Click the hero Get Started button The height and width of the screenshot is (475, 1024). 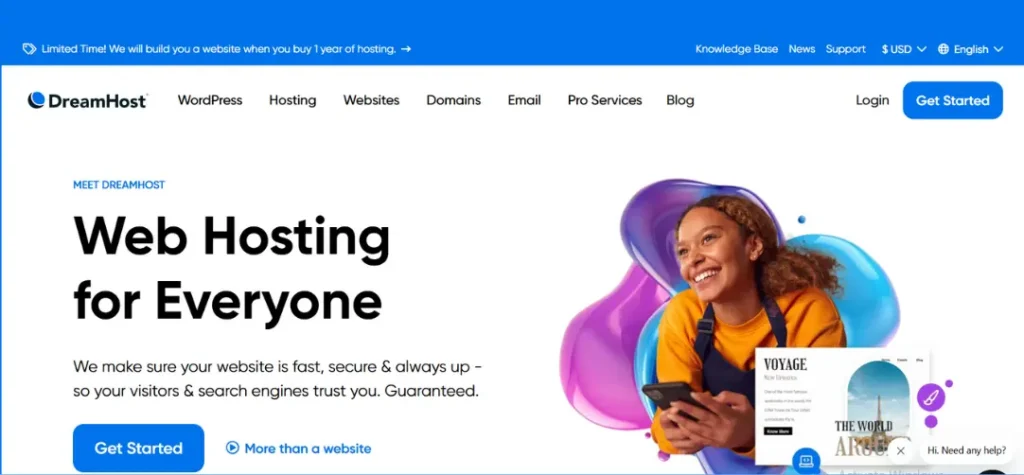point(138,448)
